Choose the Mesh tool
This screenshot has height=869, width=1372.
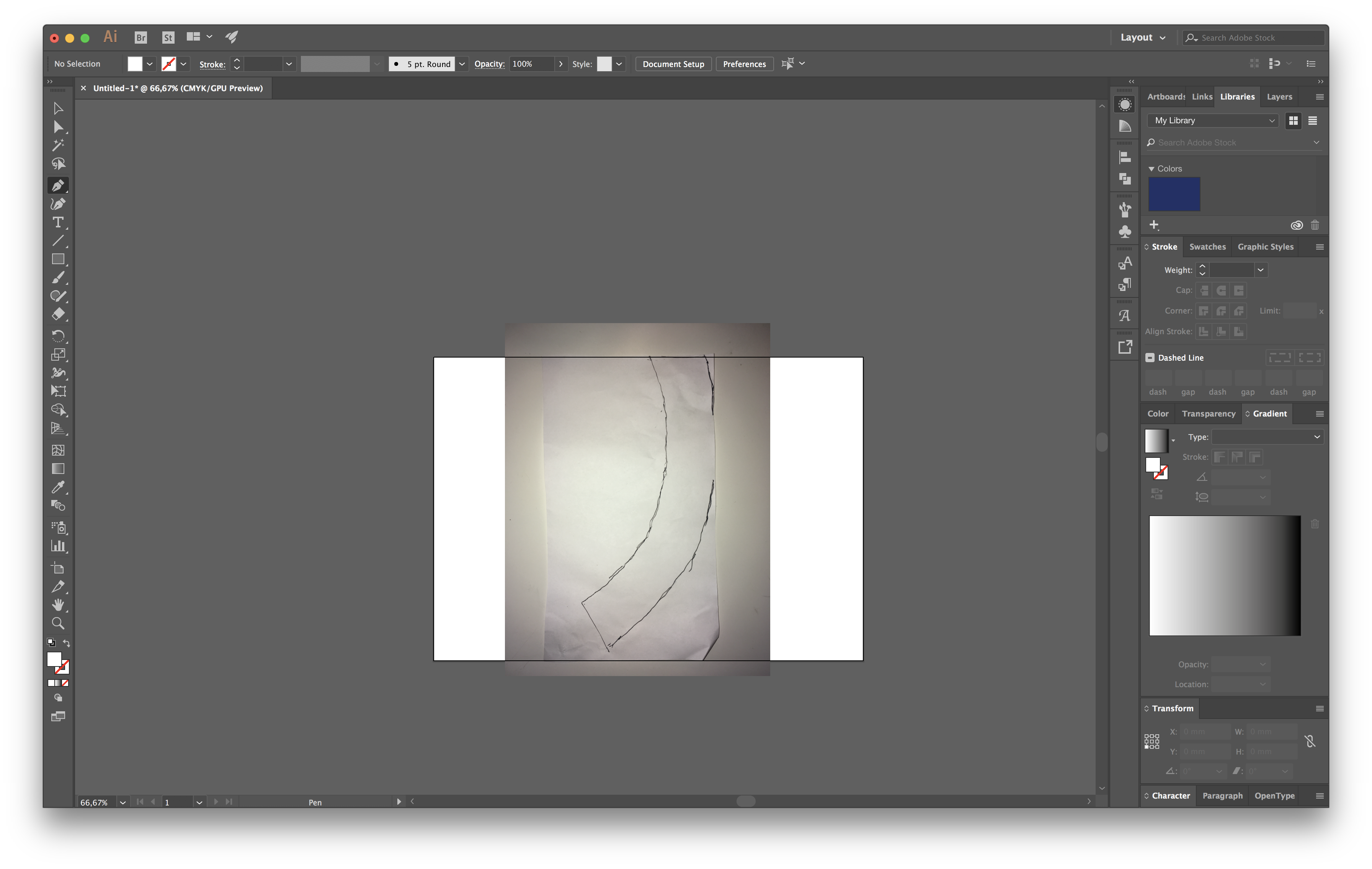(57, 450)
